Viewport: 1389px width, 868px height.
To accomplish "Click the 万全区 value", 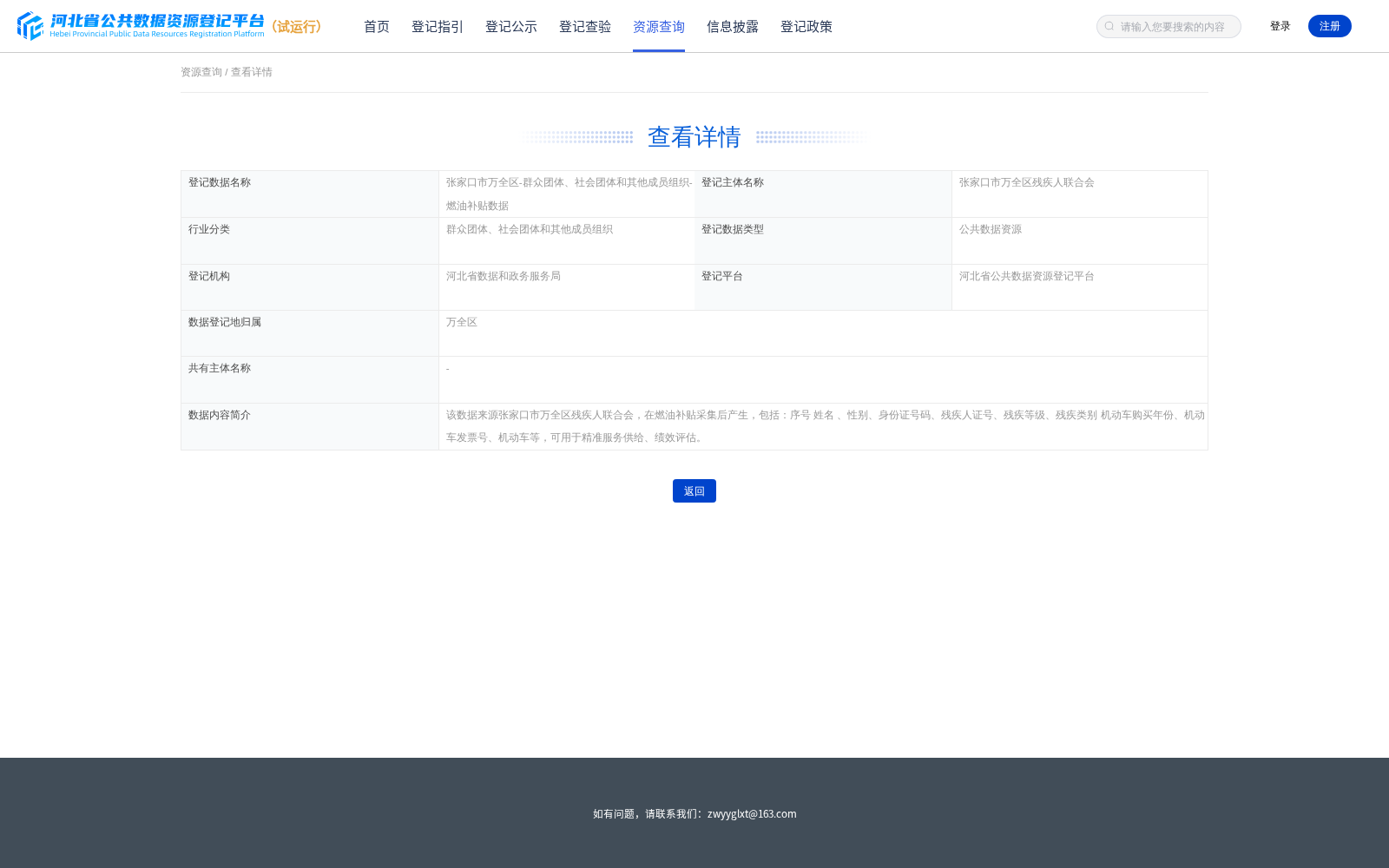I will point(462,322).
